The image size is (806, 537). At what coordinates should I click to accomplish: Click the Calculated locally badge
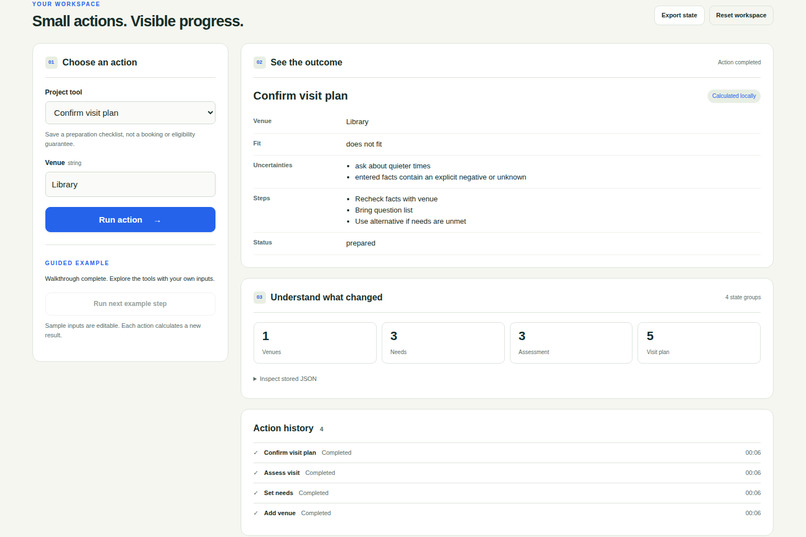click(734, 96)
